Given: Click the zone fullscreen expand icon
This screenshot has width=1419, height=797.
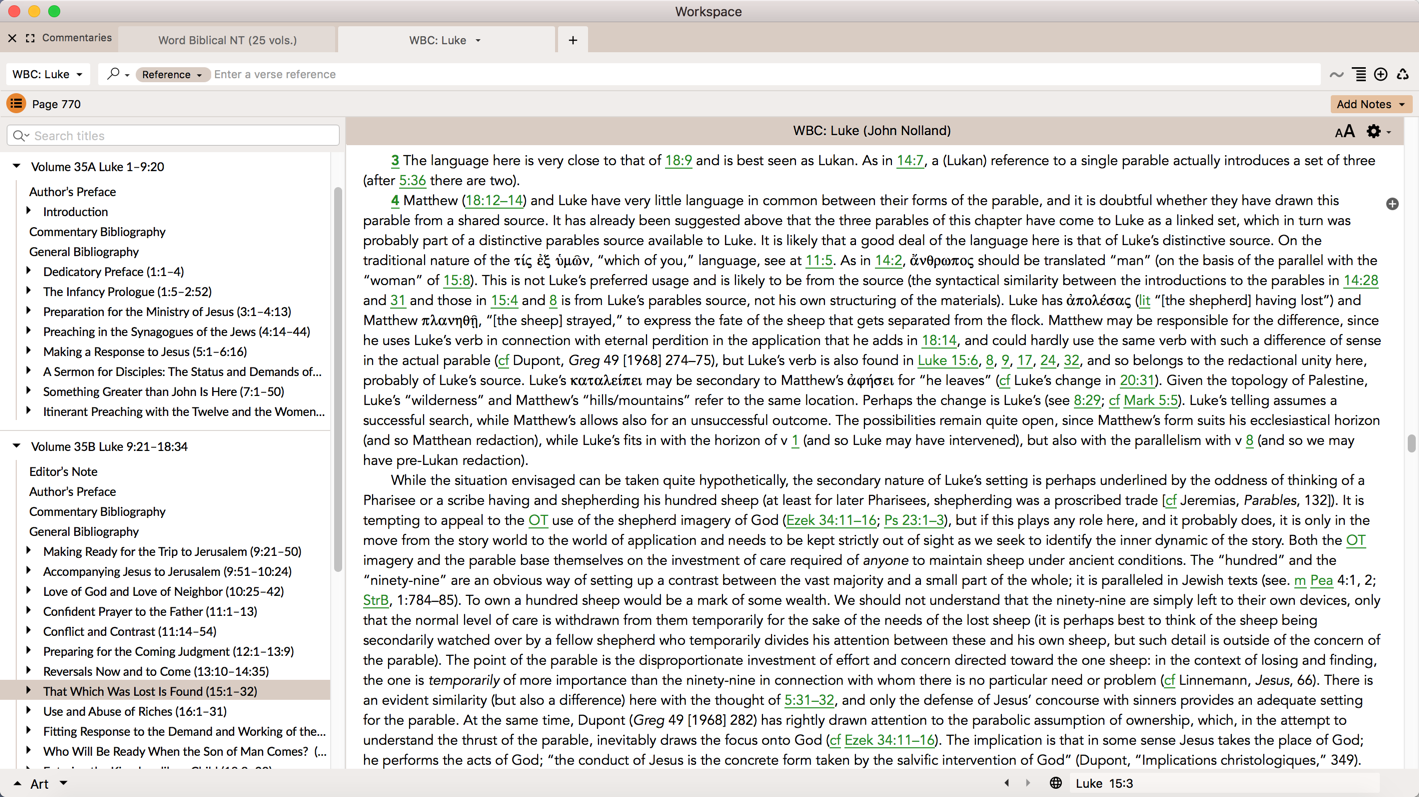Looking at the screenshot, I should click(30, 38).
